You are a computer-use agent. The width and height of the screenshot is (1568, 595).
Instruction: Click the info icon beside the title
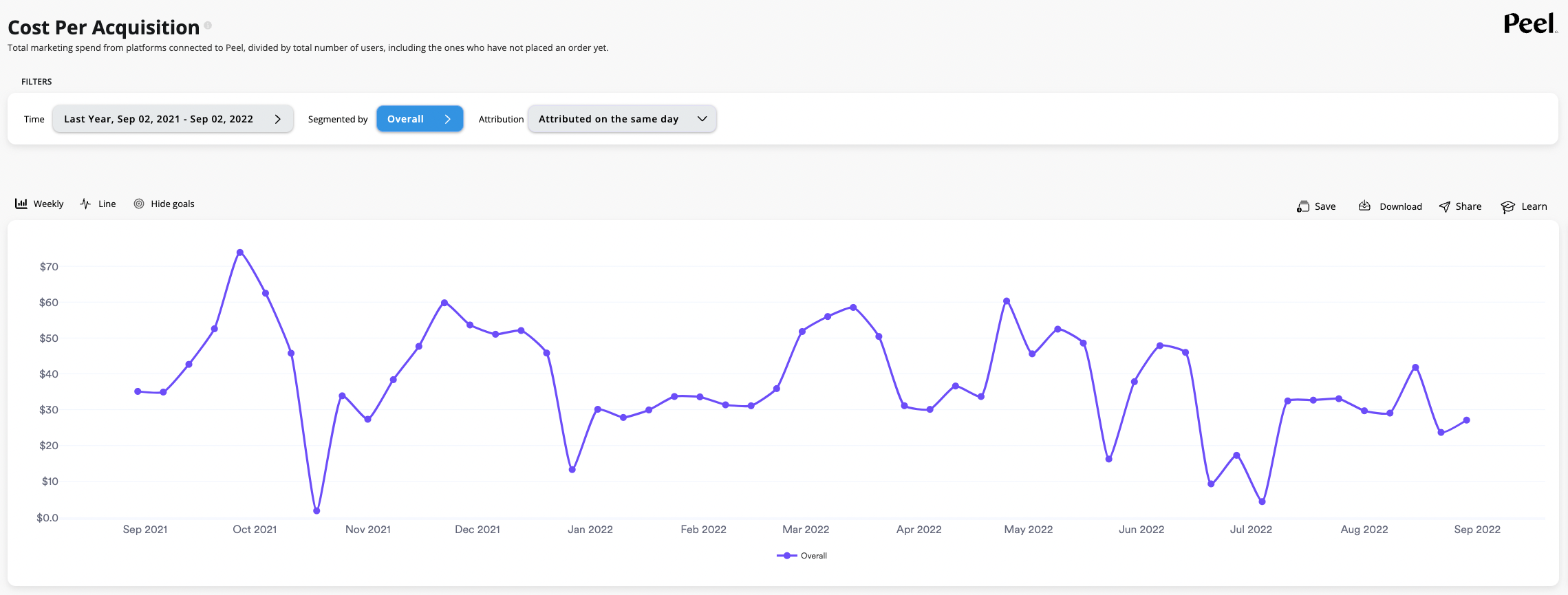[208, 25]
